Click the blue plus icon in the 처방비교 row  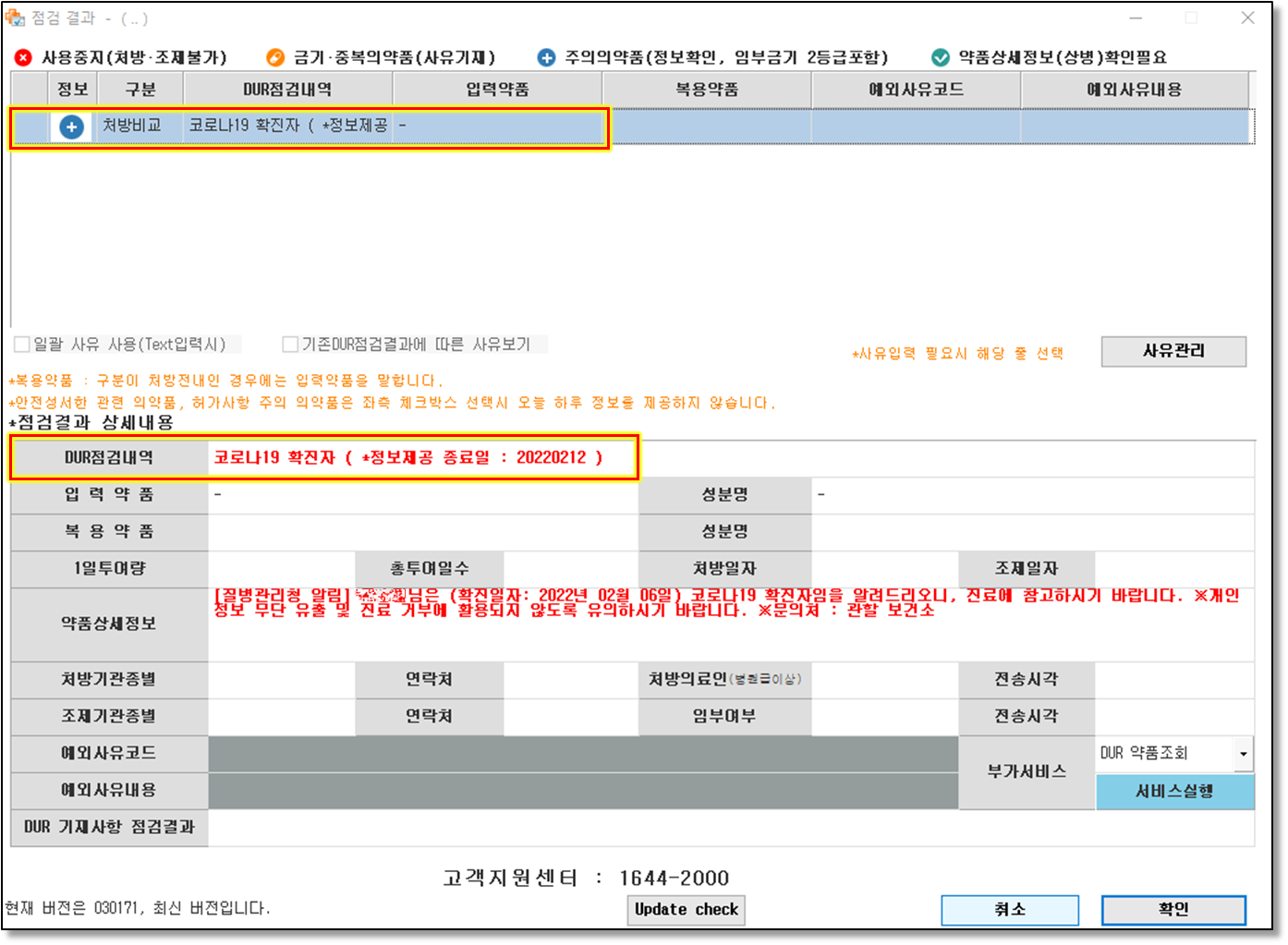[71, 127]
